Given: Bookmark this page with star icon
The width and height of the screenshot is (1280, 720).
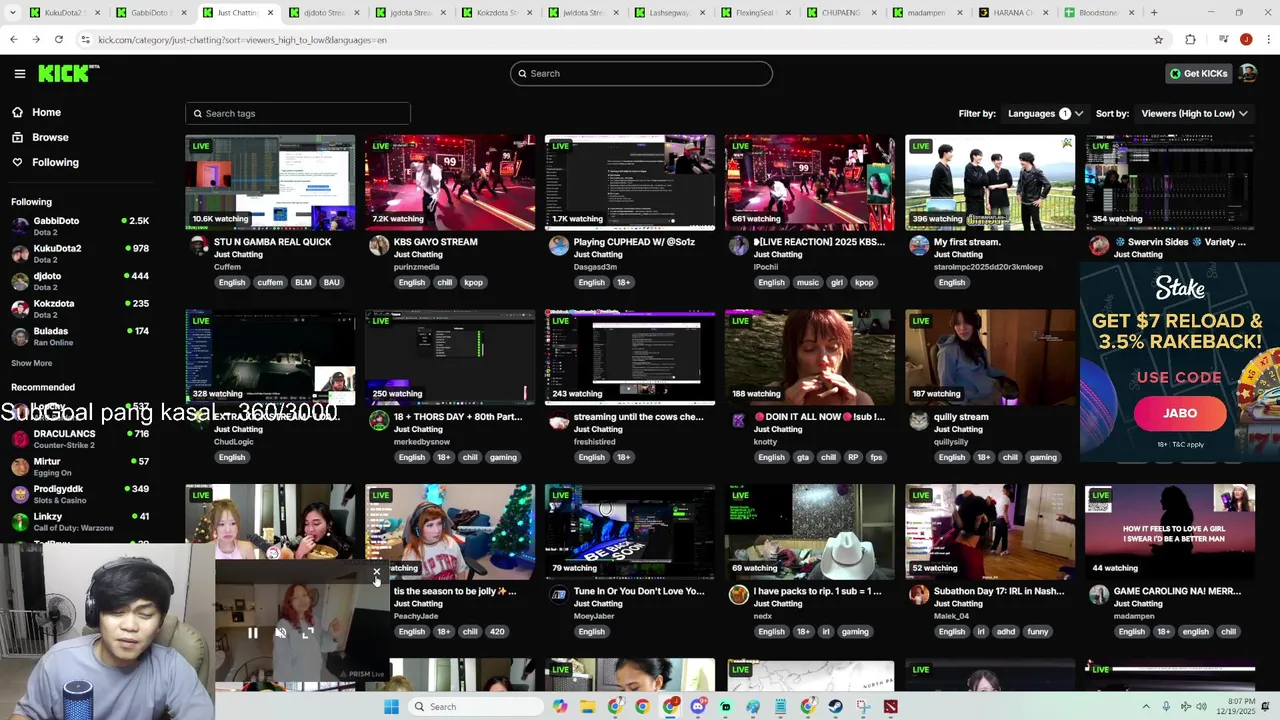Looking at the screenshot, I should (x=1158, y=40).
